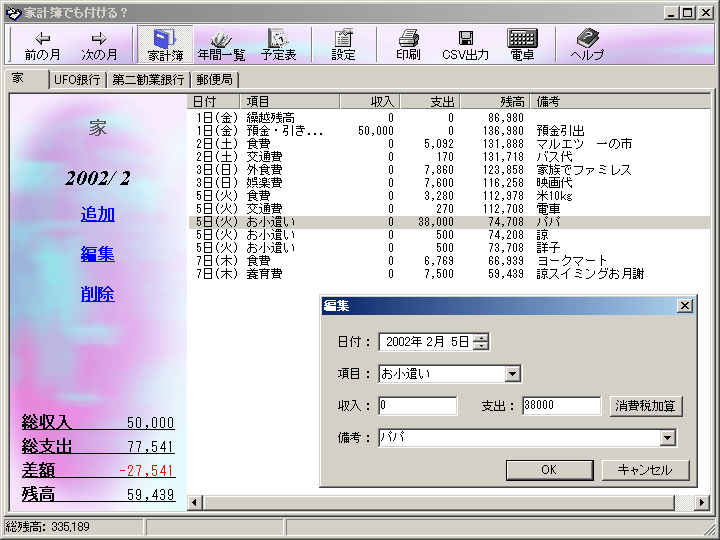
Task: Select the 映画代 entertainment row
Action: click(x=449, y=183)
